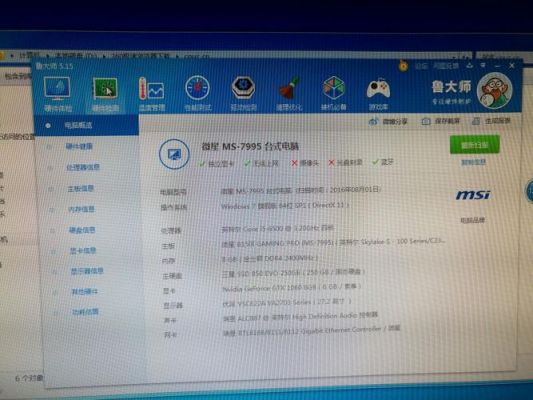Click the green 重新扫描 button
533x400 pixels.
(x=475, y=145)
